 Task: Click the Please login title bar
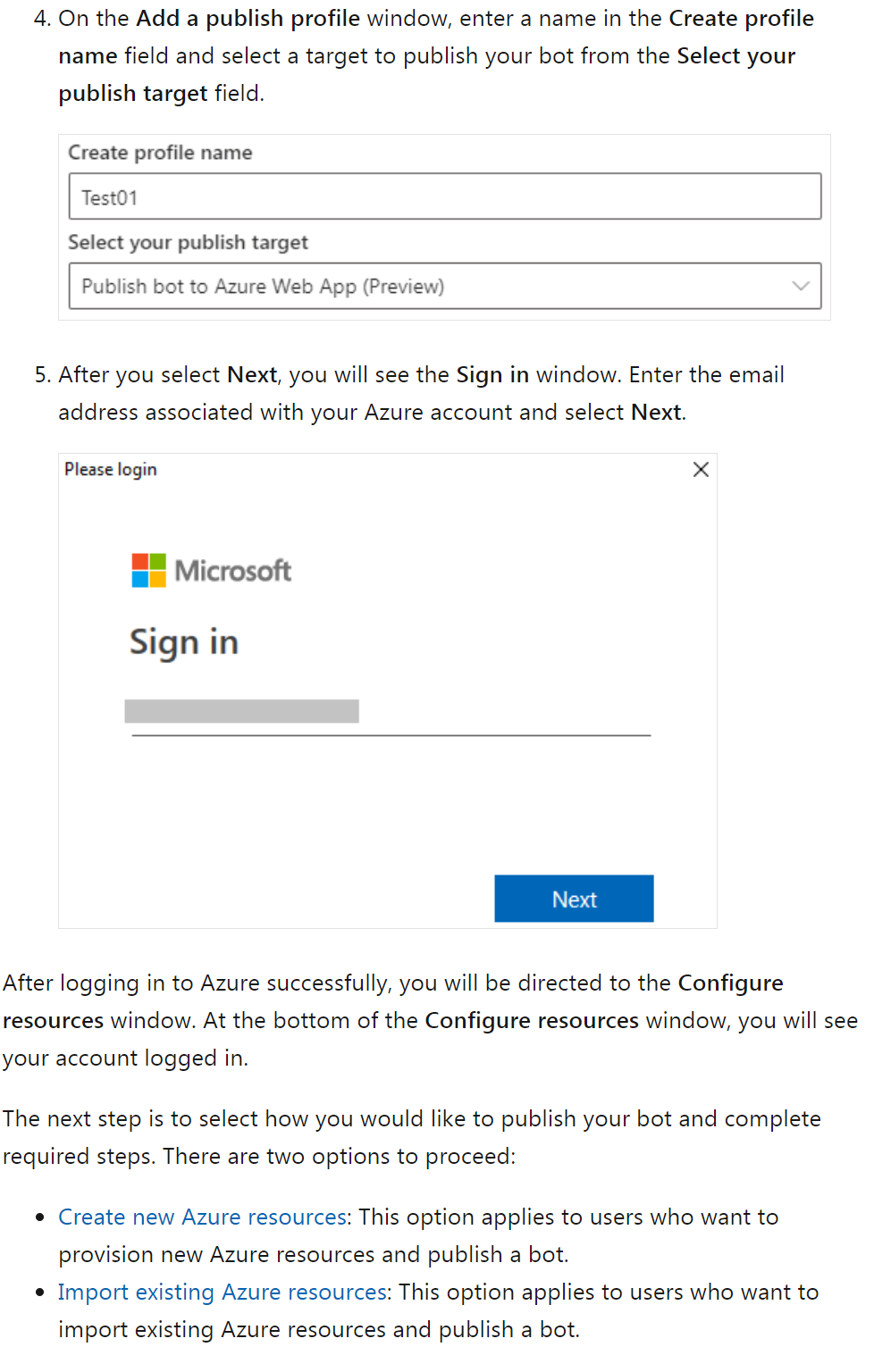pos(110,468)
